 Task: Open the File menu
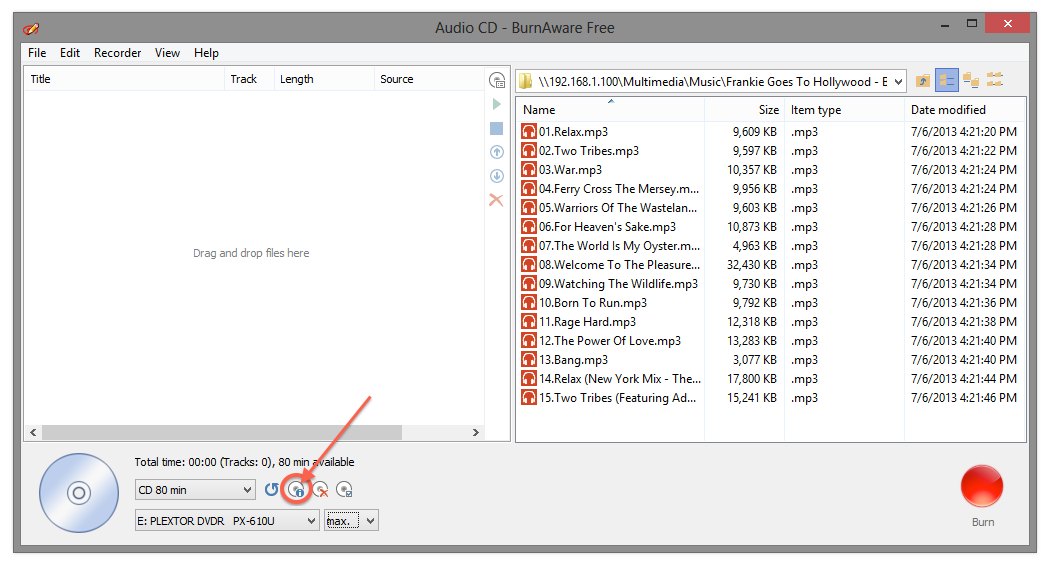pos(37,53)
